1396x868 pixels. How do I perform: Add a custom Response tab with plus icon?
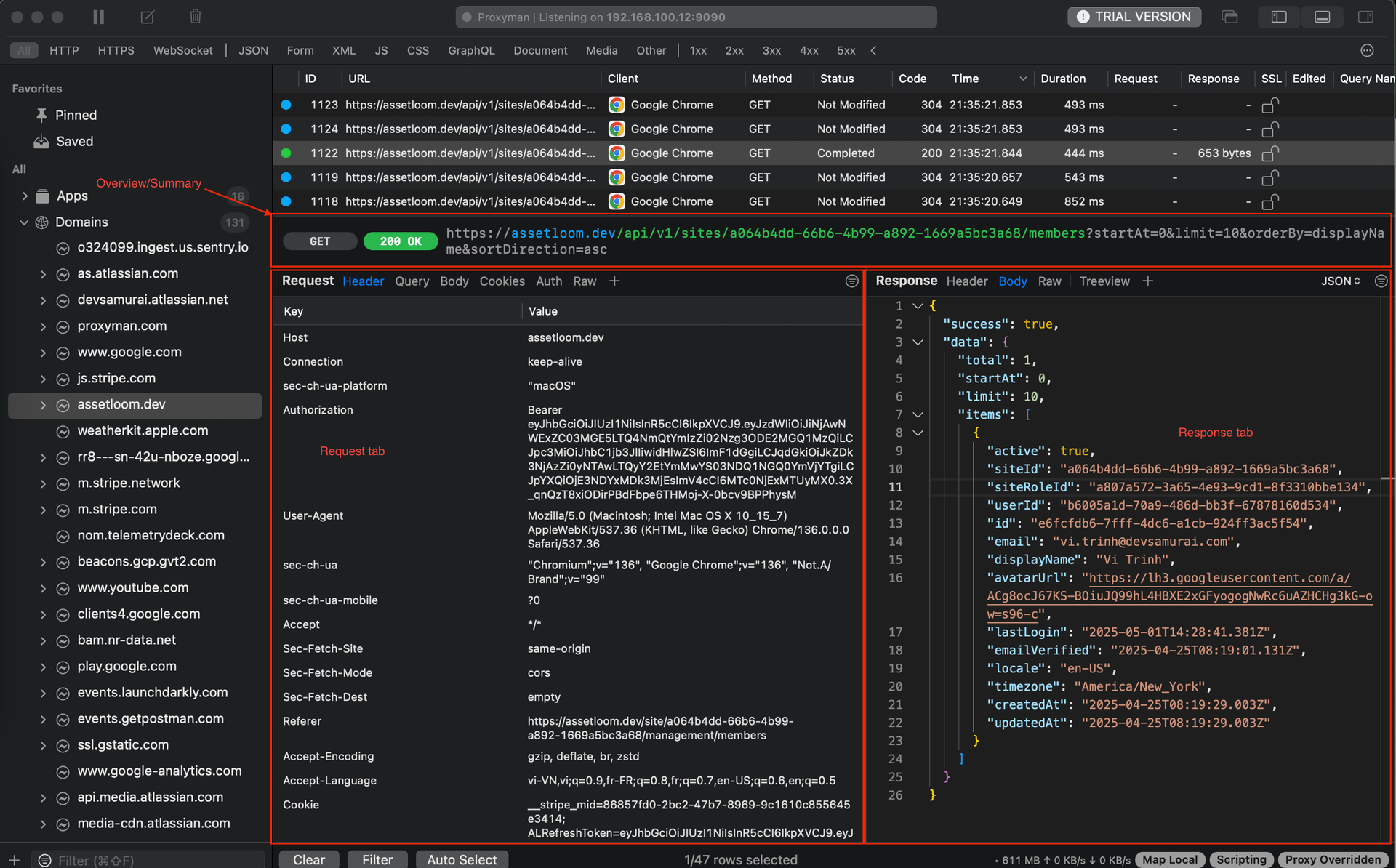click(x=1147, y=281)
